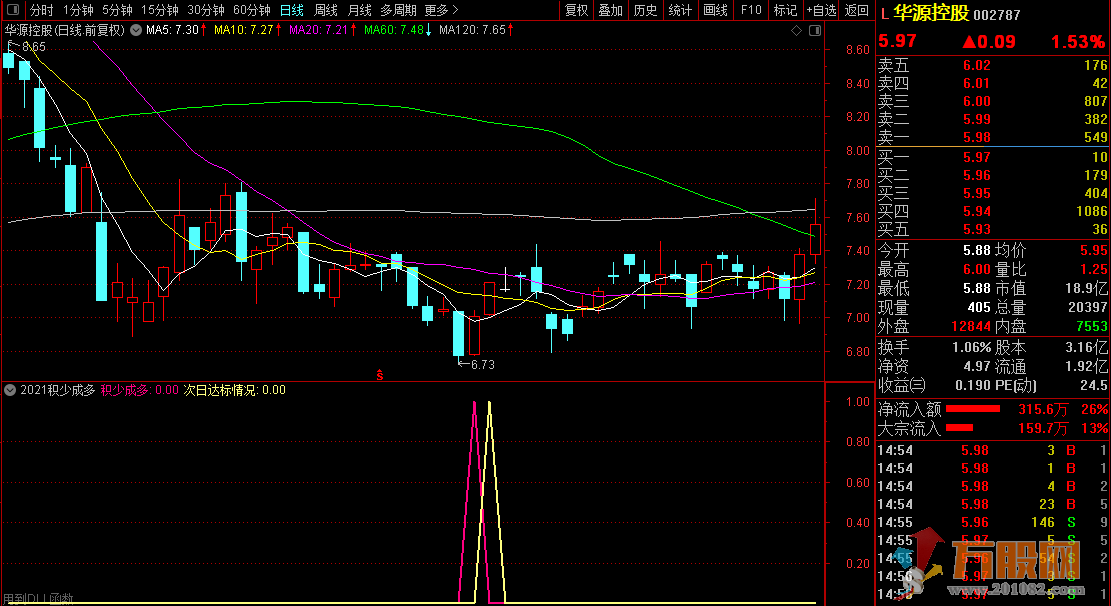Click the 市值 18.9亿 value
Viewport: 1111px width, 606px height.
(x=1086, y=288)
